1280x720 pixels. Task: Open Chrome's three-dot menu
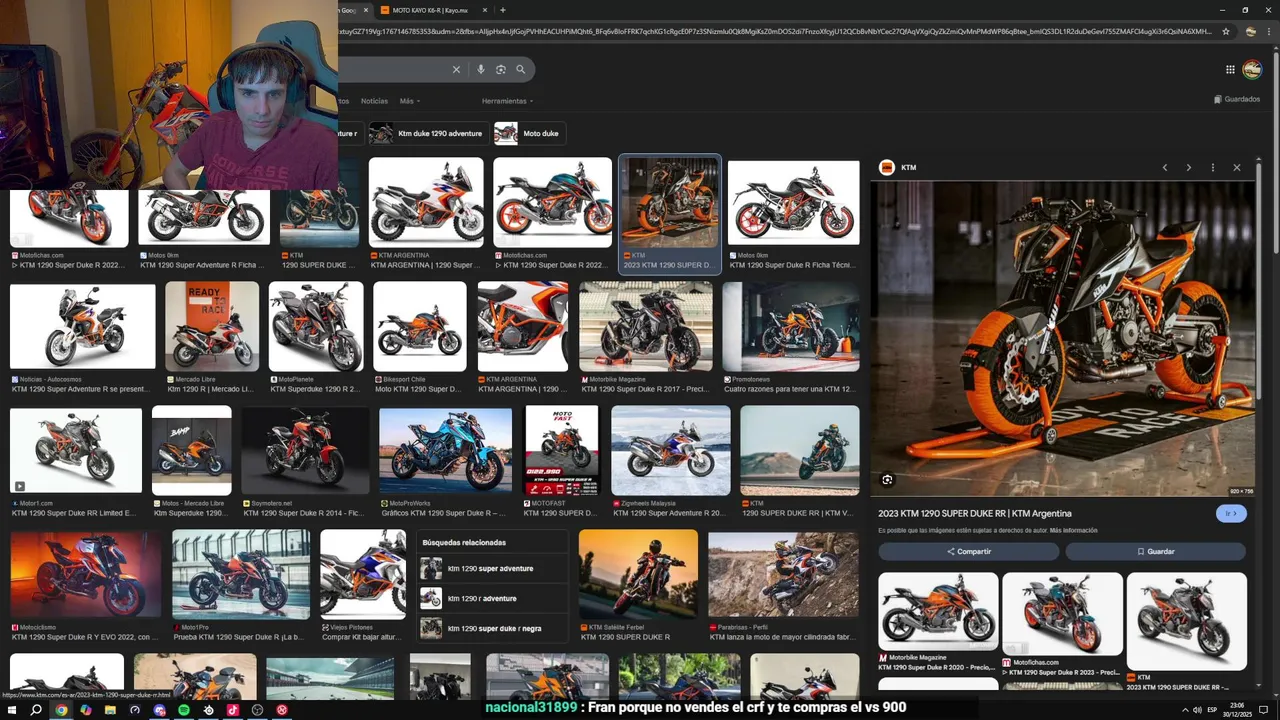coord(1269,31)
